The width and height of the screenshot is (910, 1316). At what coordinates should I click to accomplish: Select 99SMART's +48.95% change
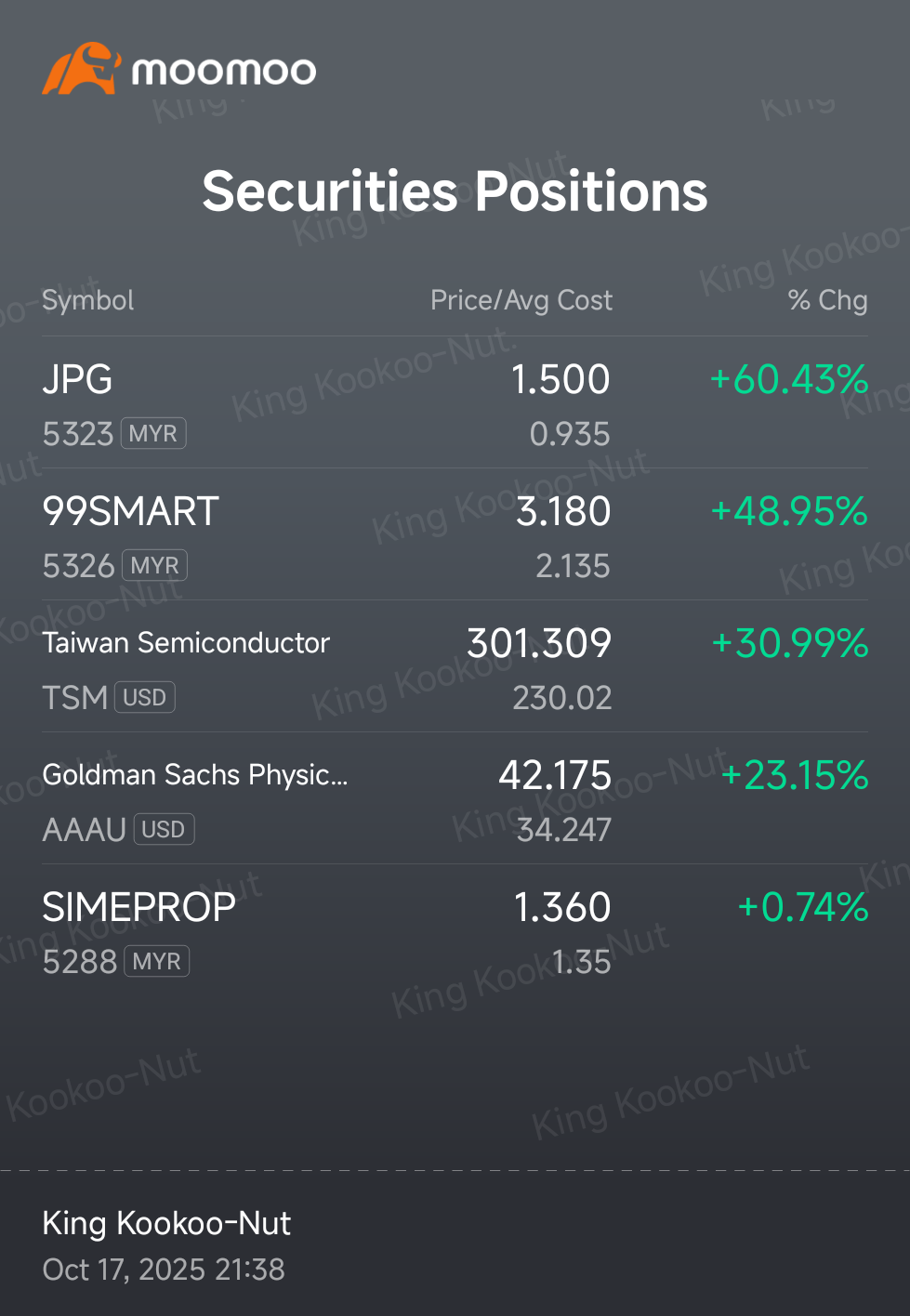[x=788, y=511]
